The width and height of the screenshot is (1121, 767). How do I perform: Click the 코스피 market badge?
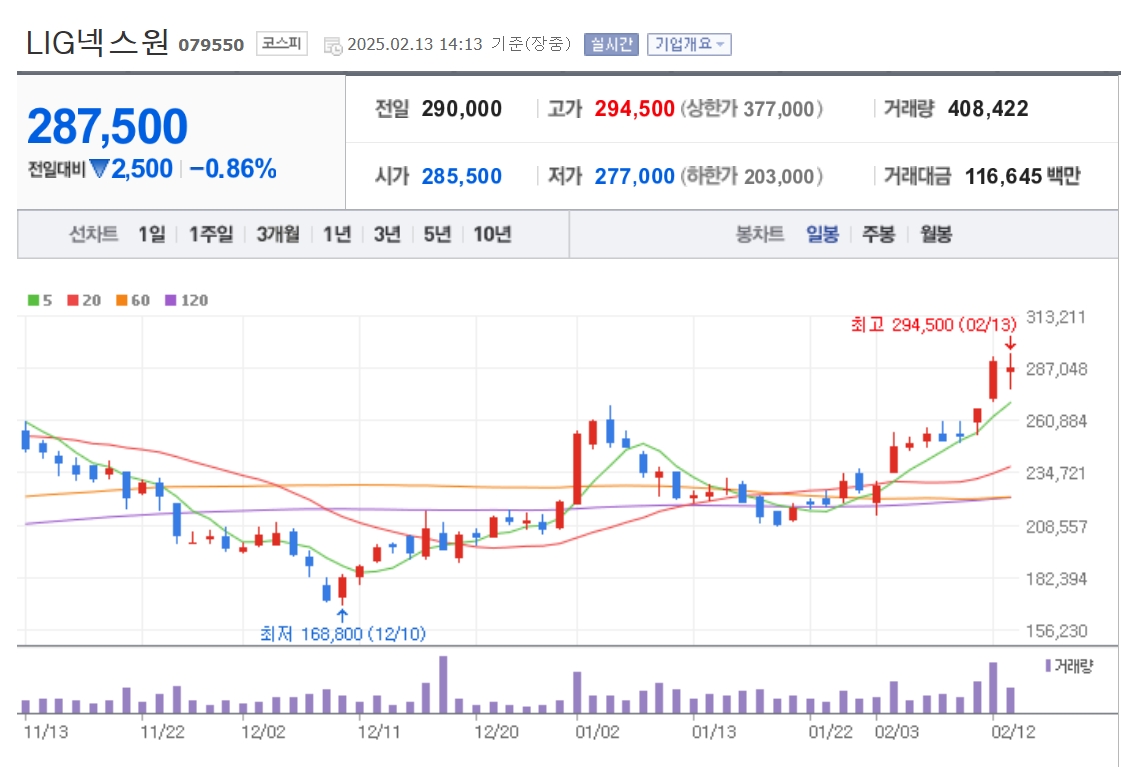[282, 44]
